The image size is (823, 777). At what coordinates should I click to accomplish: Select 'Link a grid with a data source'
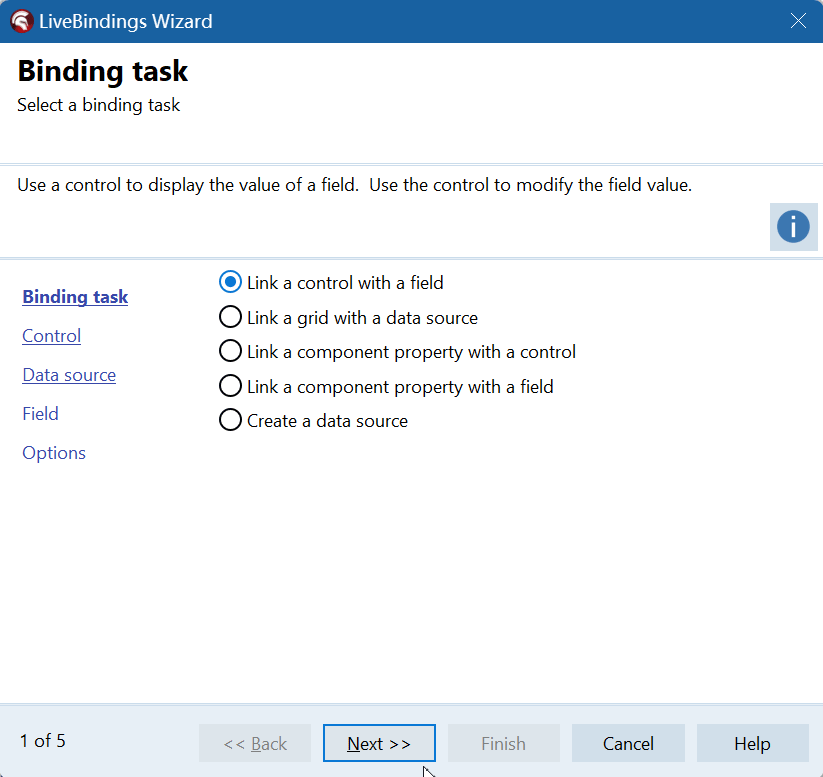click(231, 318)
